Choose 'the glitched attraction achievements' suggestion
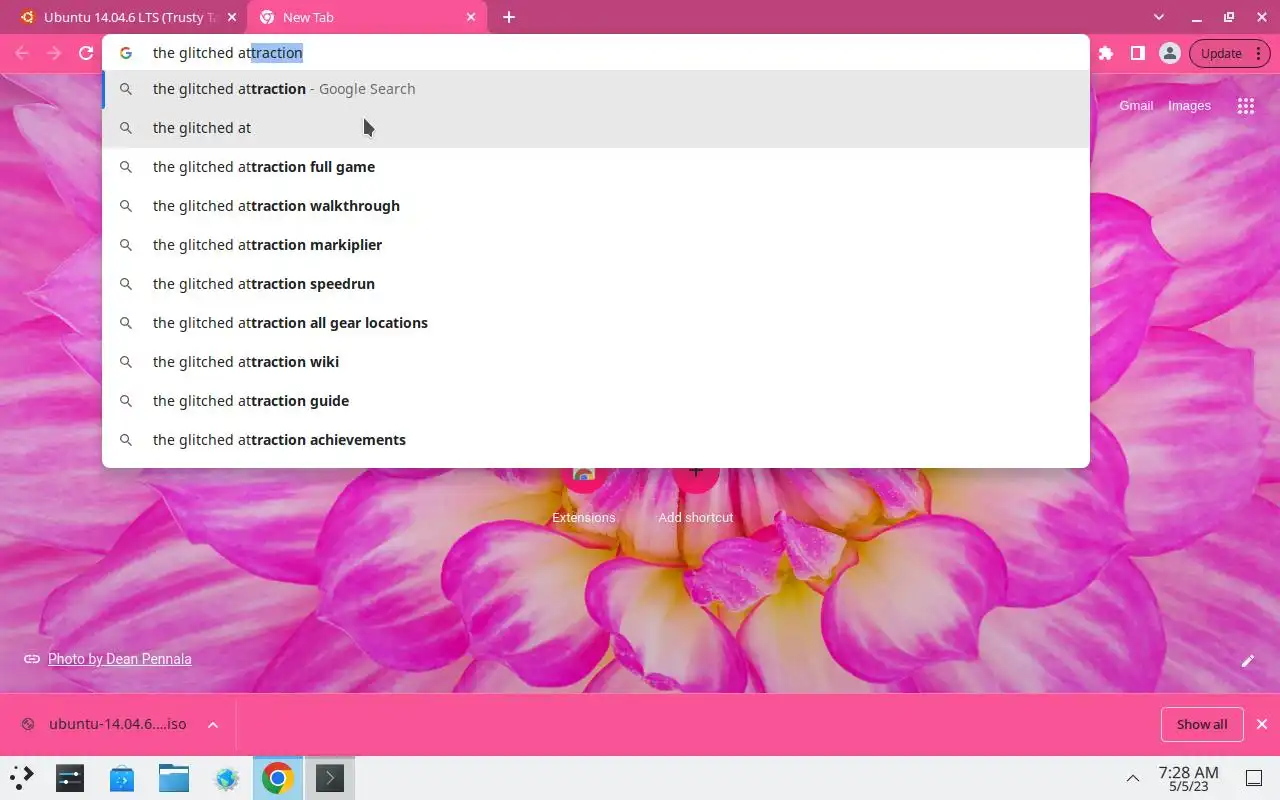 point(596,440)
